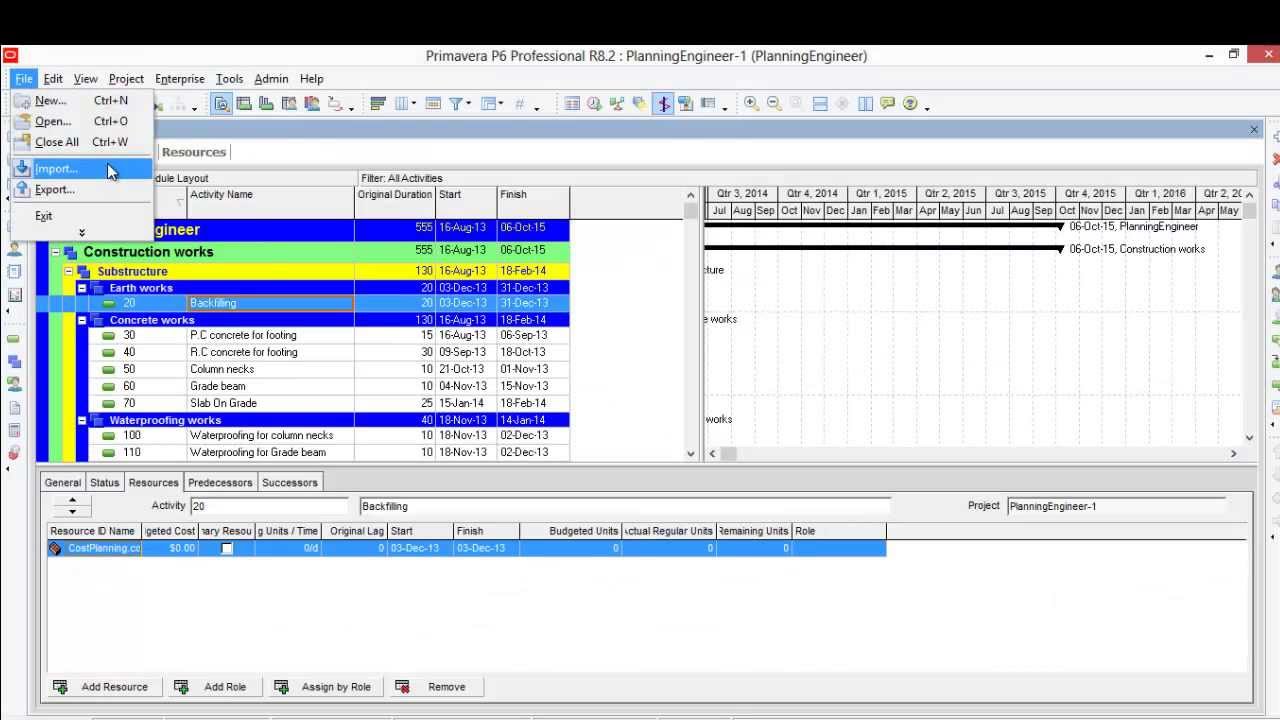The image size is (1280, 720).
Task: Click the Group and Sort icon
Action: [490, 104]
